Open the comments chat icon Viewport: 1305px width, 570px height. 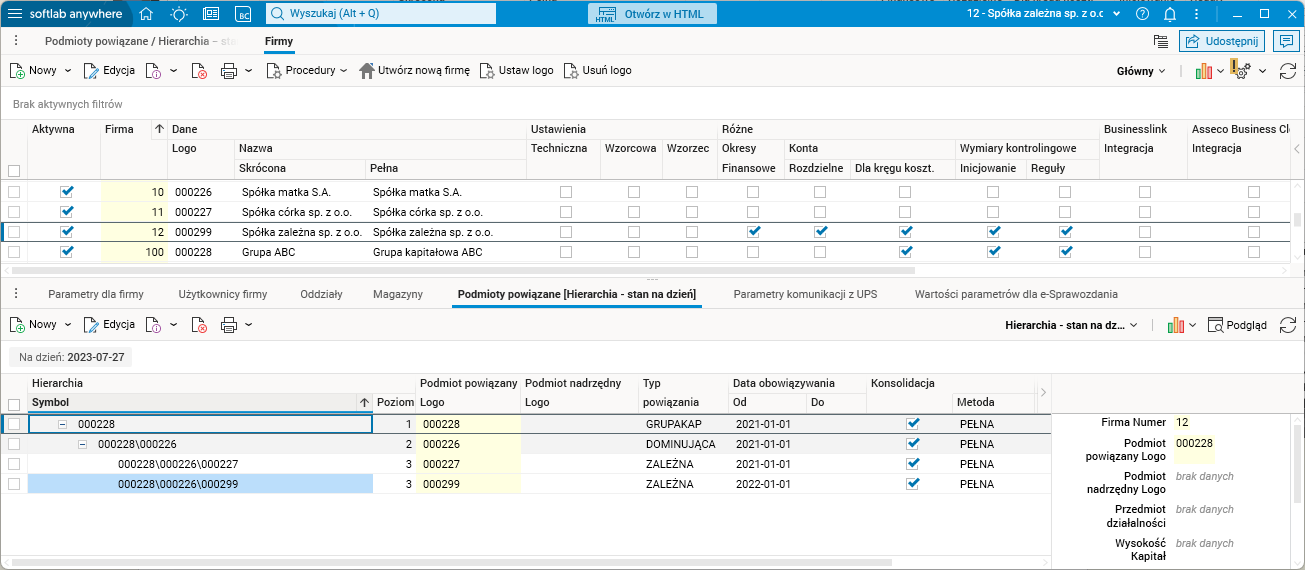(x=1286, y=41)
